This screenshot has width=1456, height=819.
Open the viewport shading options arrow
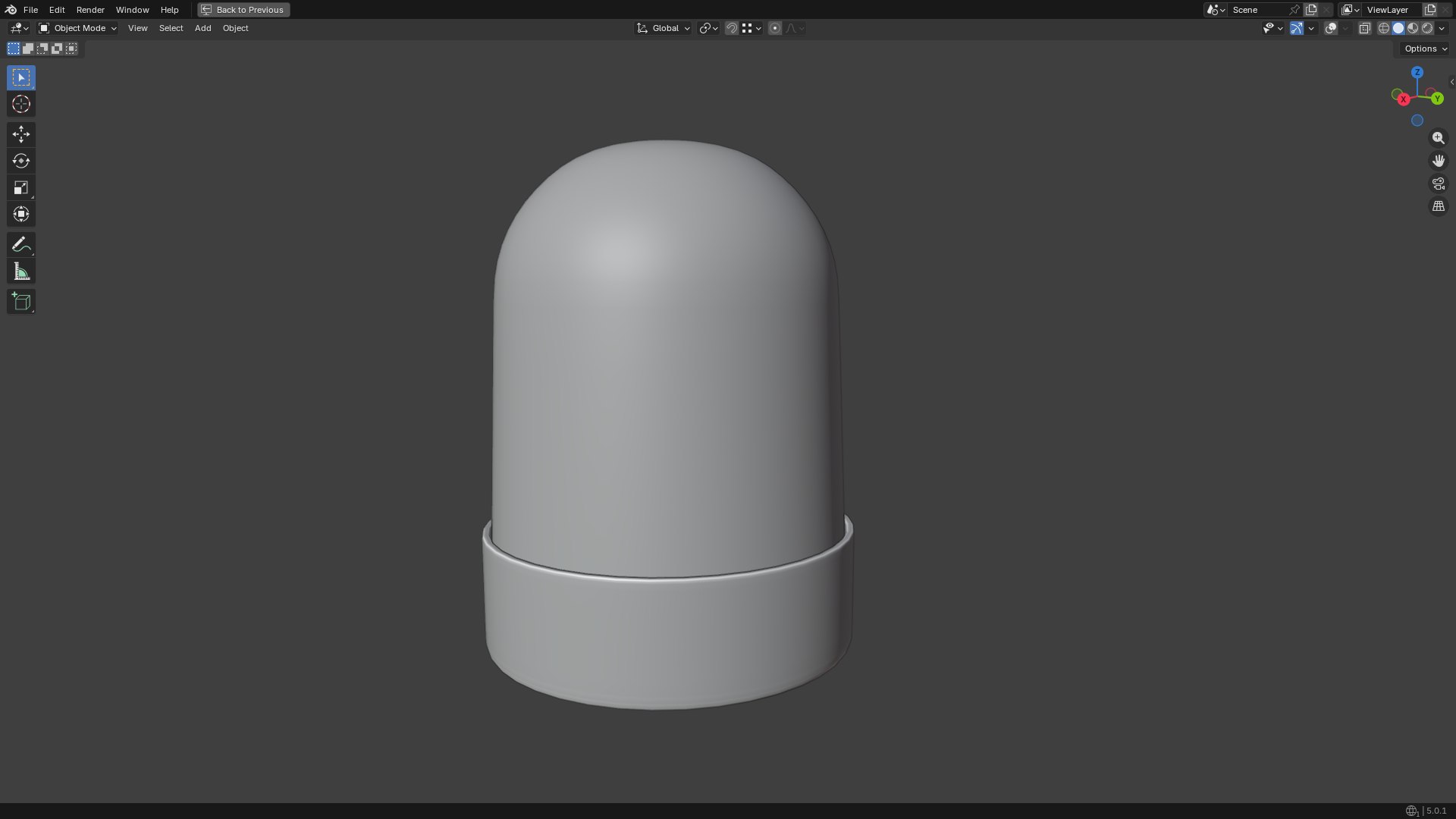tap(1442, 28)
